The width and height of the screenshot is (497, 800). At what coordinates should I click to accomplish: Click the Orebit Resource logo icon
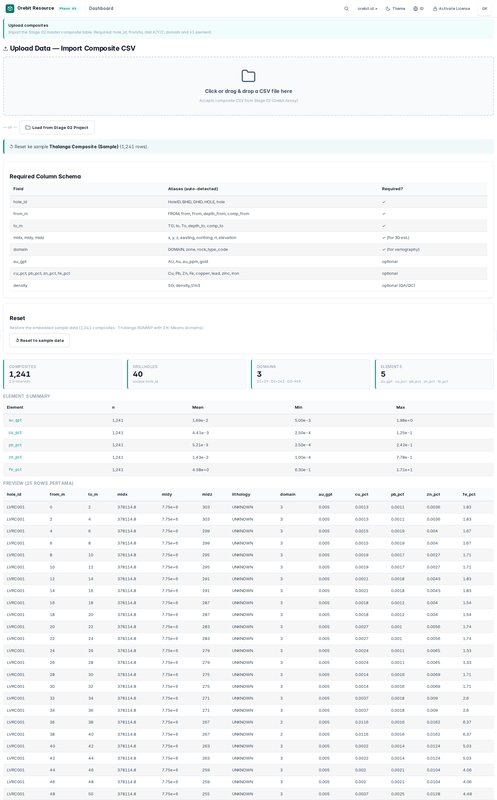tap(10, 9)
